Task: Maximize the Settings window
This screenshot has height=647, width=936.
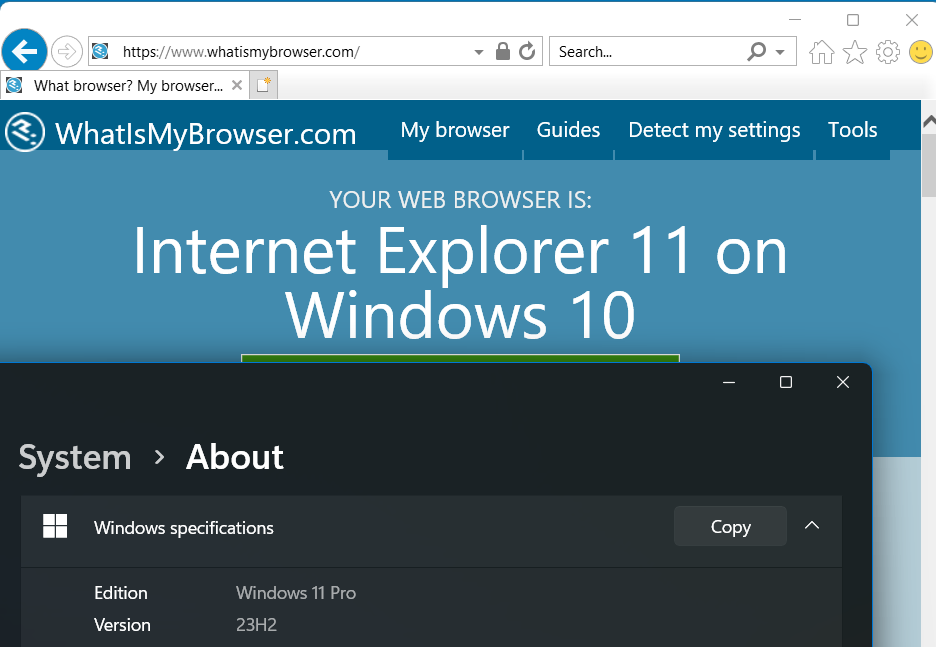Action: (786, 382)
